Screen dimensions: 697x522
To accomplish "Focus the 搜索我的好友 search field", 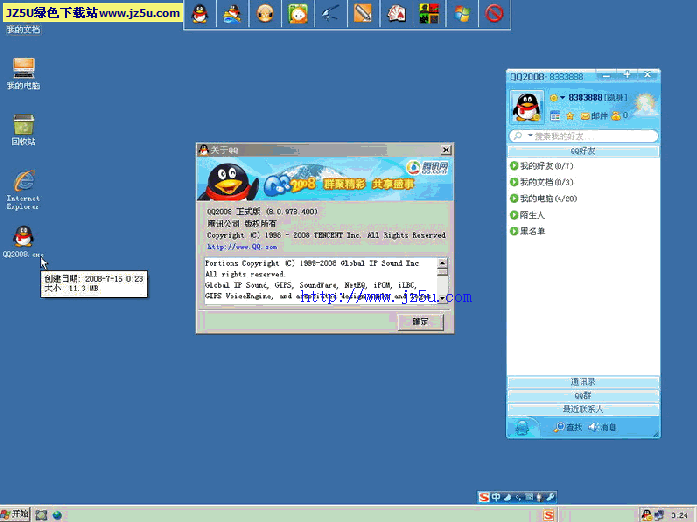I will (x=583, y=136).
